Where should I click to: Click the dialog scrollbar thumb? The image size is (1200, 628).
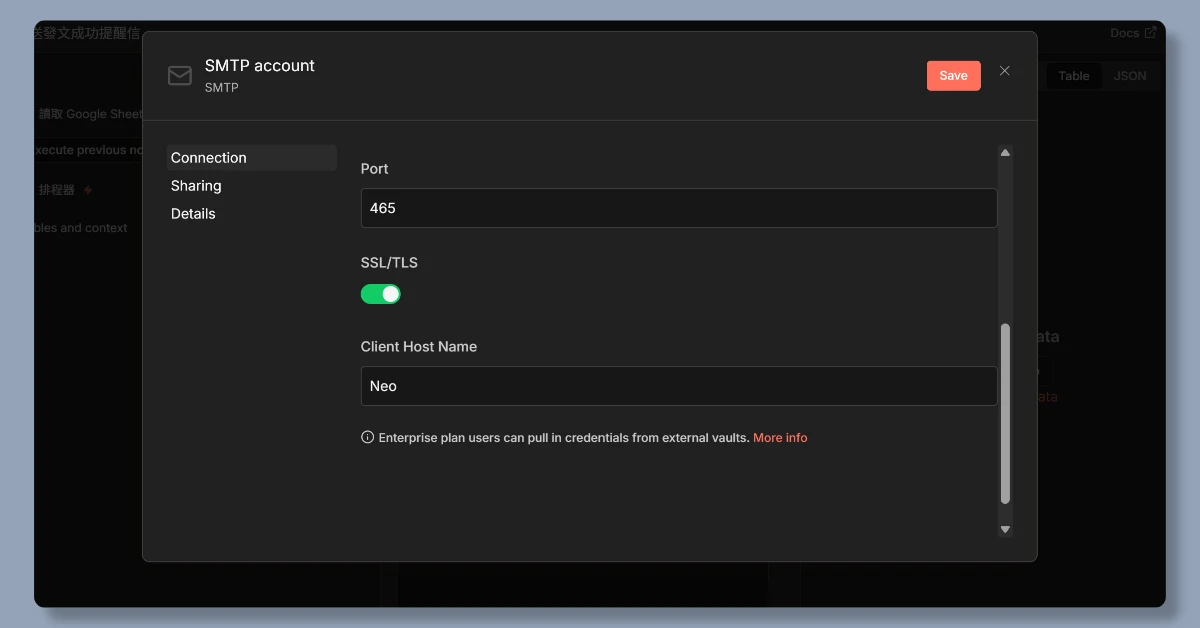coord(1005,413)
